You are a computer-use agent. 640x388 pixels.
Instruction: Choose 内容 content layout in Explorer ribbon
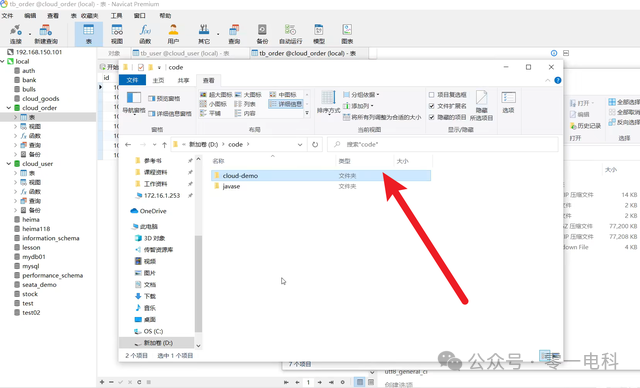(x=245, y=113)
